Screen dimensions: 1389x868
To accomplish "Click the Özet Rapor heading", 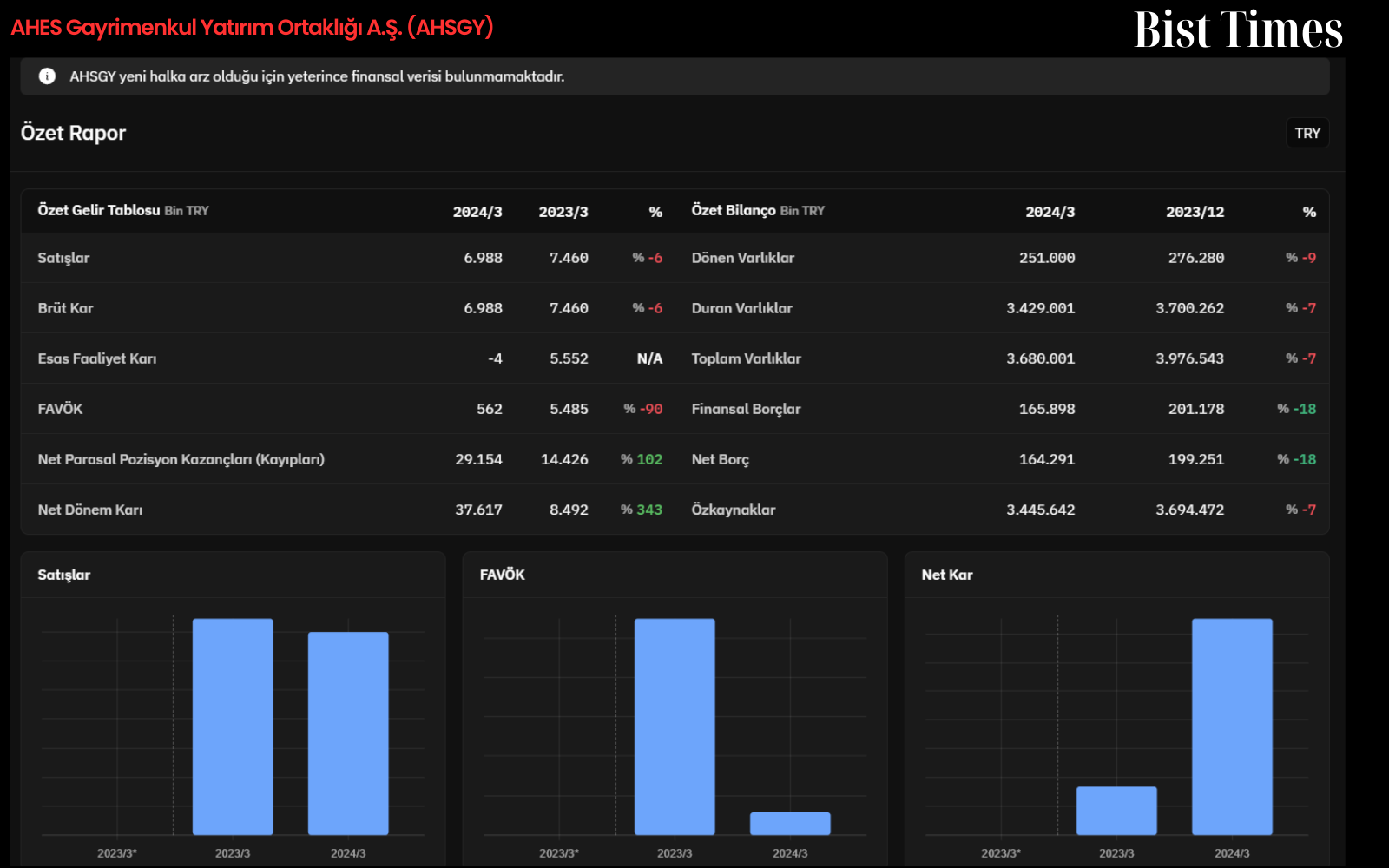I will [73, 133].
